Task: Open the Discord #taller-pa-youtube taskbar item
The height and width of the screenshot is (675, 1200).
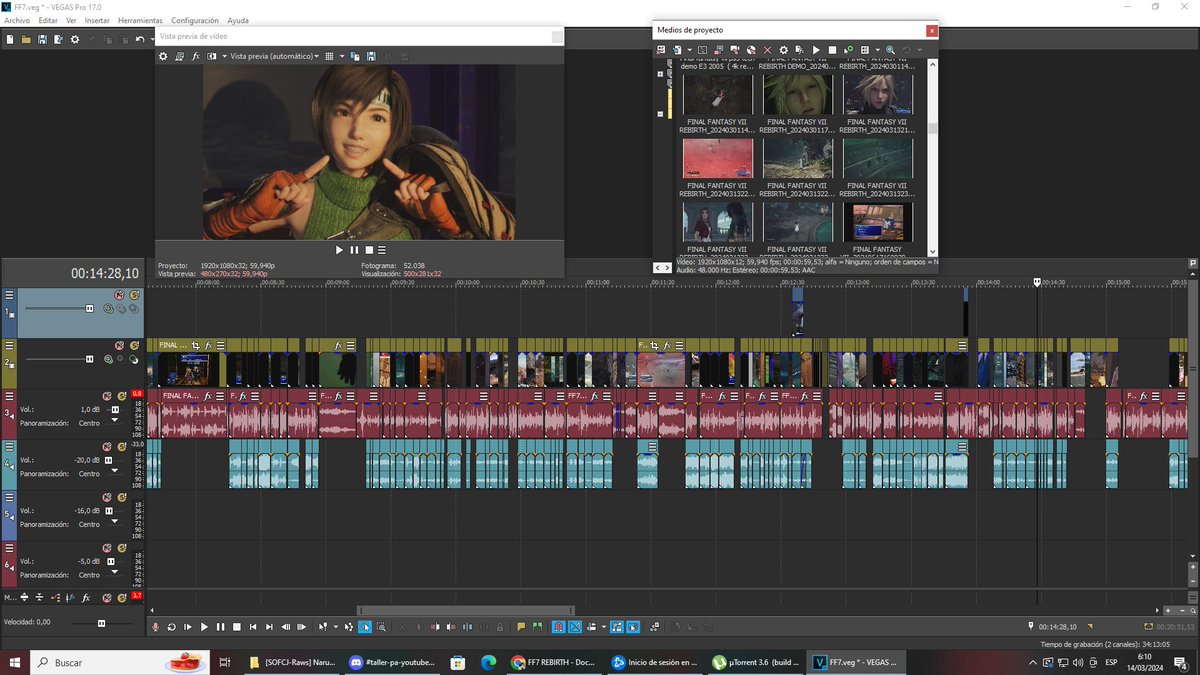Action: tap(390, 662)
